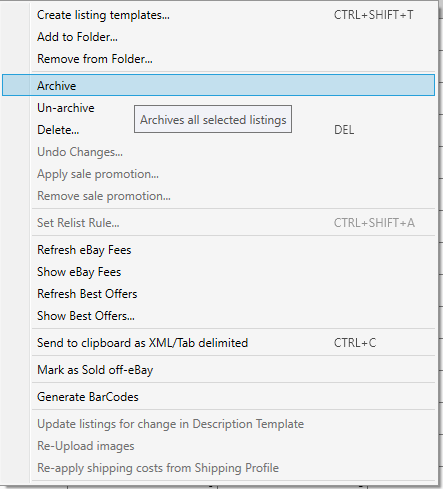Screen dimensions: 443x489
Task: Open Show Best Offers dialog
Action: click(218, 316)
